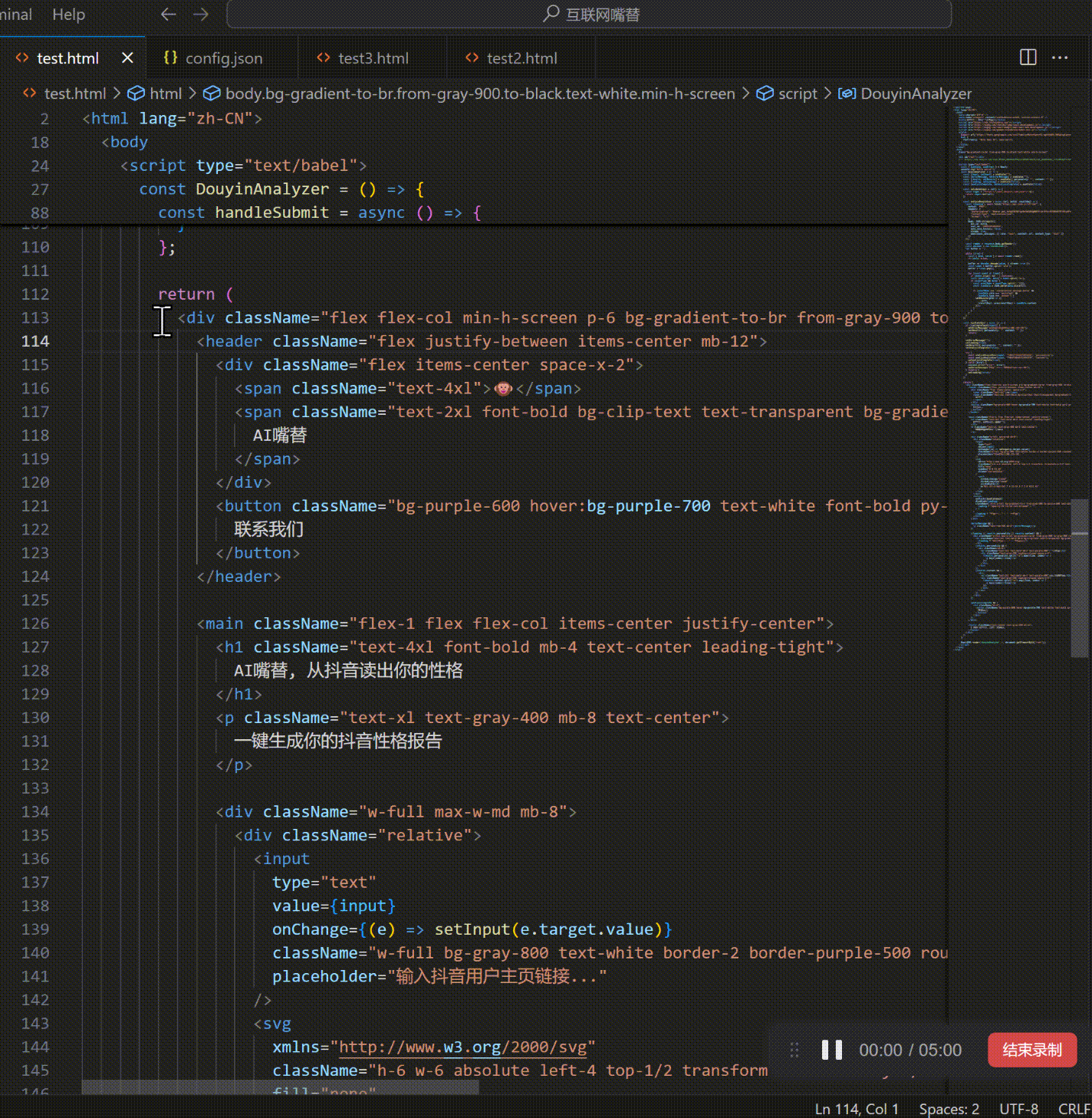The image size is (1092, 1118).
Task: Click the button tag on line 121
Action: pos(253,506)
